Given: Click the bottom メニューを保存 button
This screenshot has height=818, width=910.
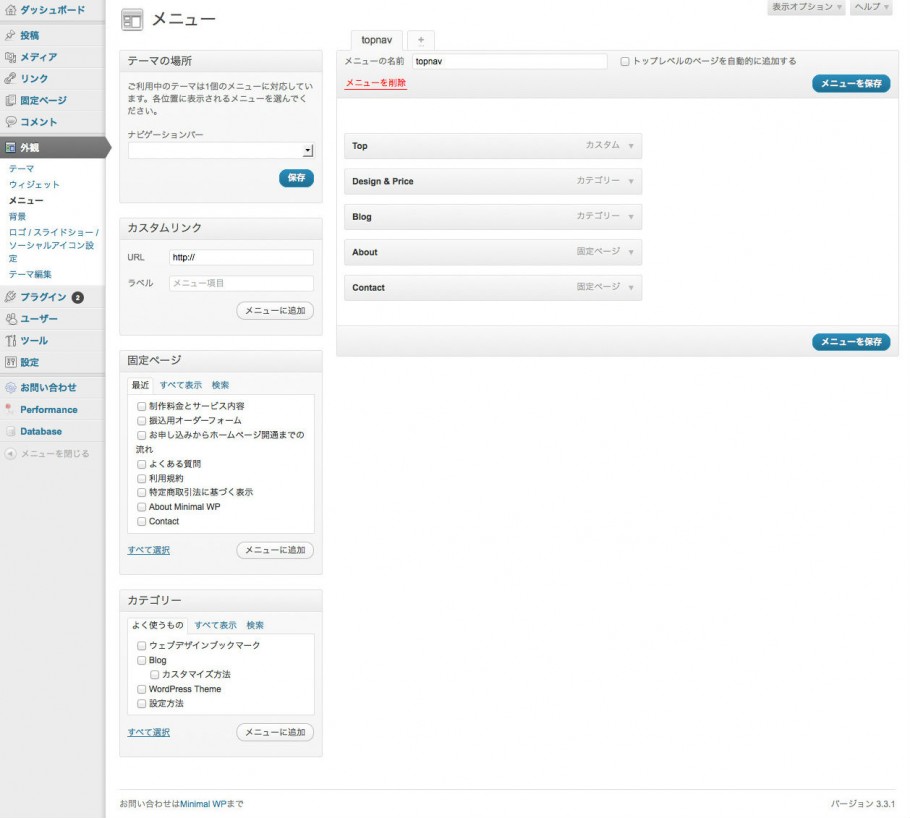Looking at the screenshot, I should pyautogui.click(x=851, y=342).
